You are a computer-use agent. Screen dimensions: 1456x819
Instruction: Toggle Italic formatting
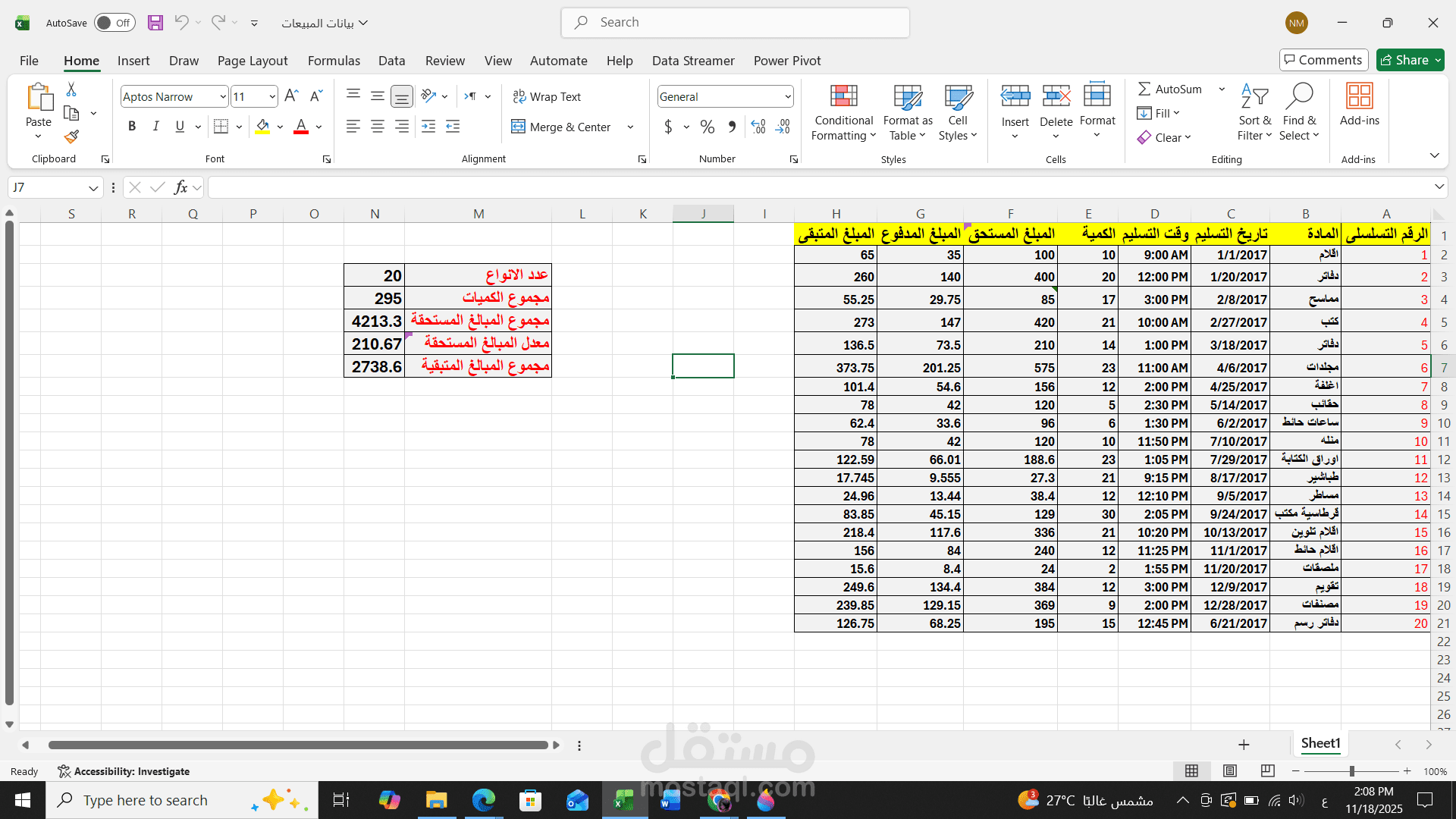[155, 127]
